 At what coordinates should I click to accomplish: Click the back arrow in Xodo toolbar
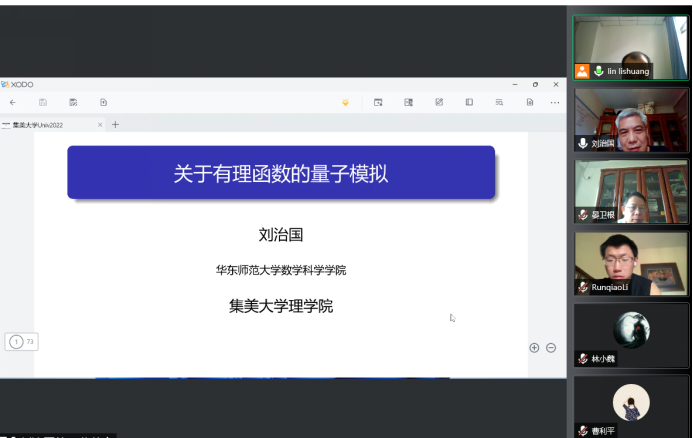[12, 102]
